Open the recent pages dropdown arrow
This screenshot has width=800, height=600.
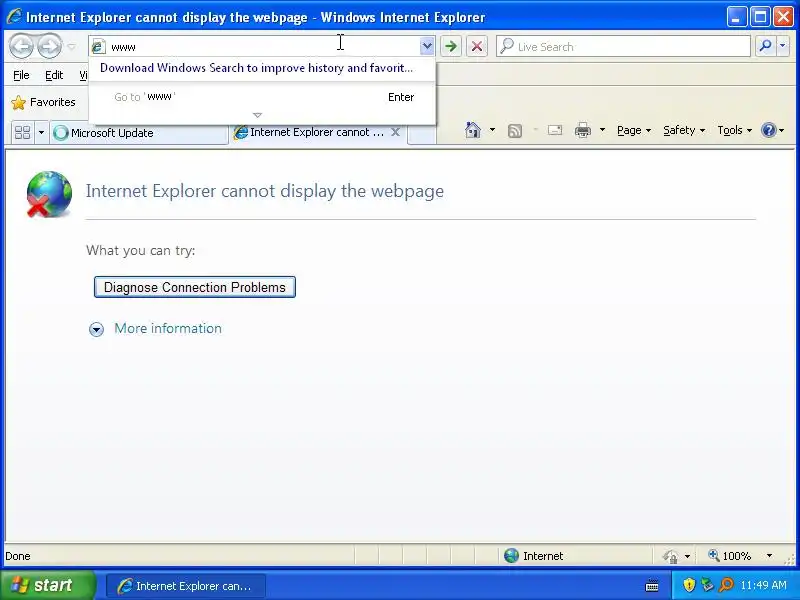click(71, 47)
